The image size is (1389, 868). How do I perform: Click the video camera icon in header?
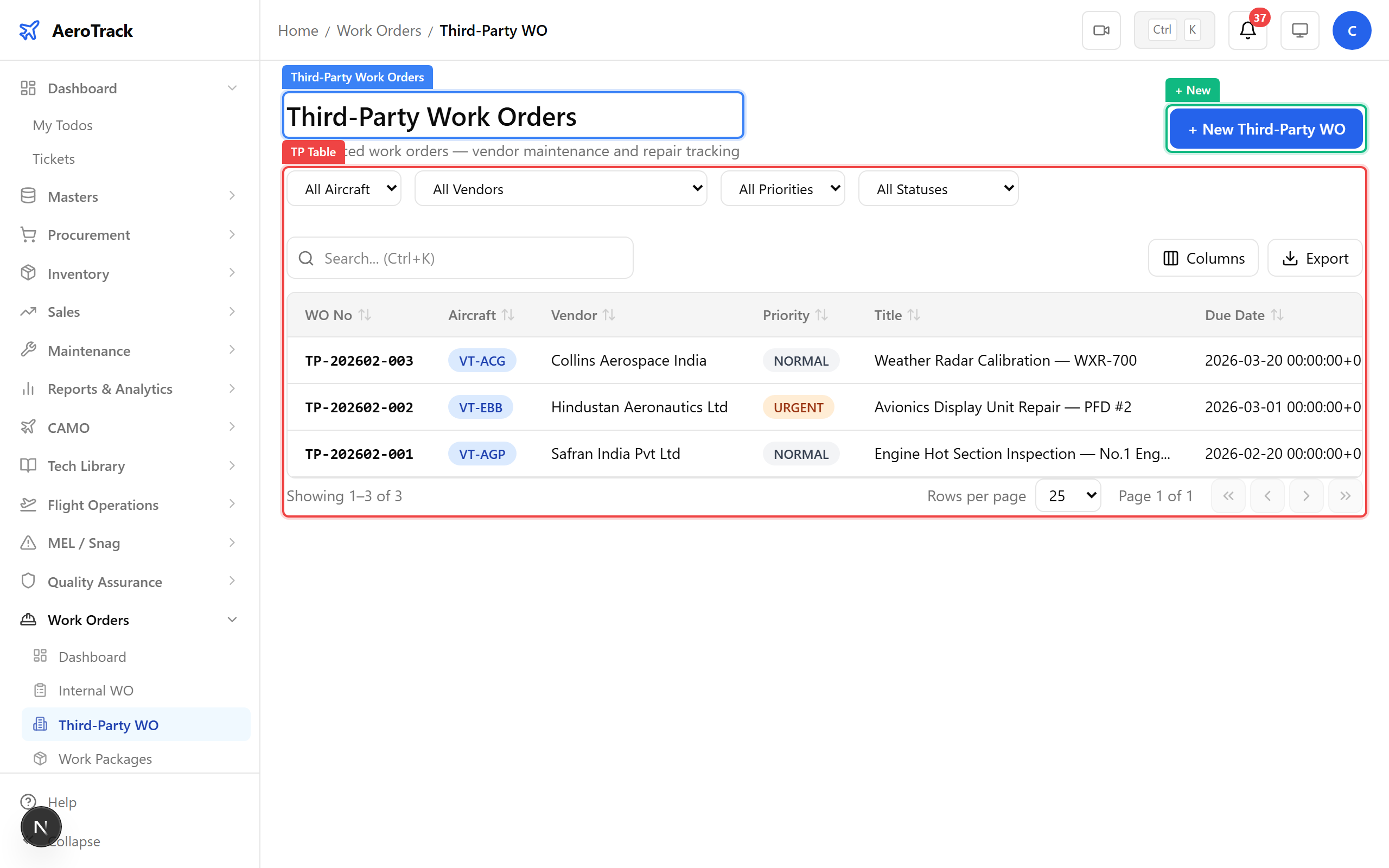click(x=1101, y=30)
